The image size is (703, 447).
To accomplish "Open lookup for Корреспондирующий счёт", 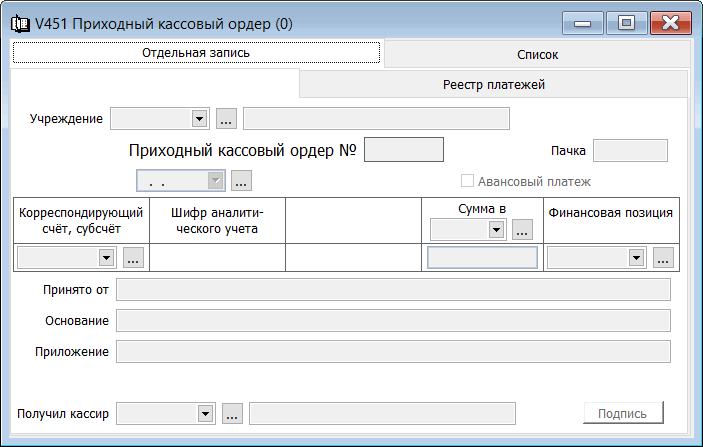I will [x=133, y=258].
